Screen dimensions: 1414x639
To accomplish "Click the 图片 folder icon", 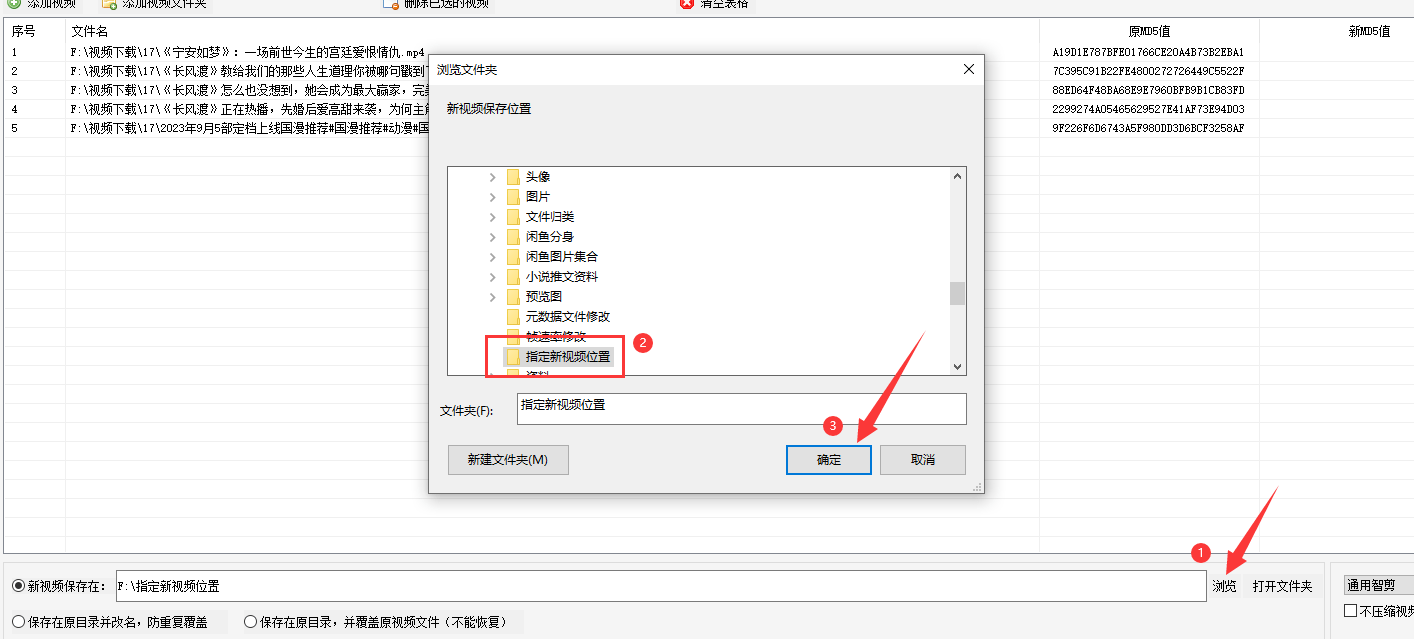I will [x=513, y=197].
